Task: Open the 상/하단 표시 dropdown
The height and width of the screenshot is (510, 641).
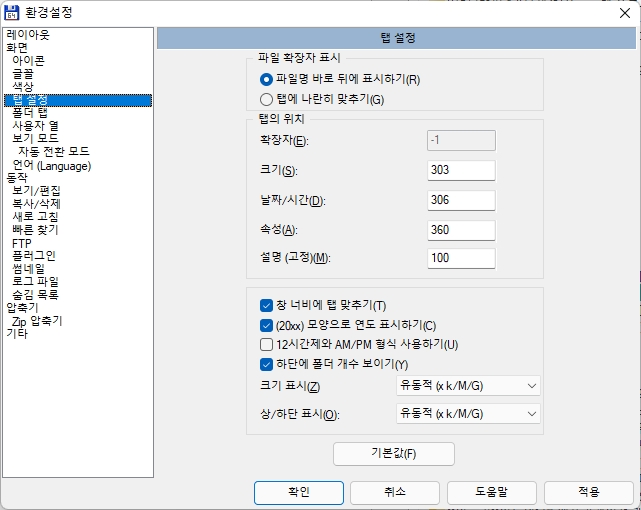Action: click(468, 414)
